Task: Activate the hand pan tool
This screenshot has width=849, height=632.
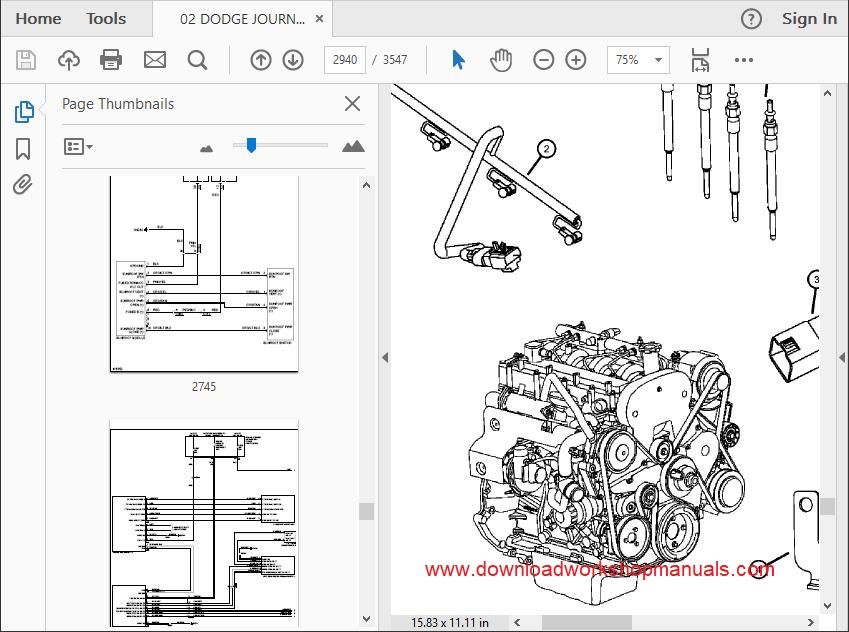Action: coord(501,60)
